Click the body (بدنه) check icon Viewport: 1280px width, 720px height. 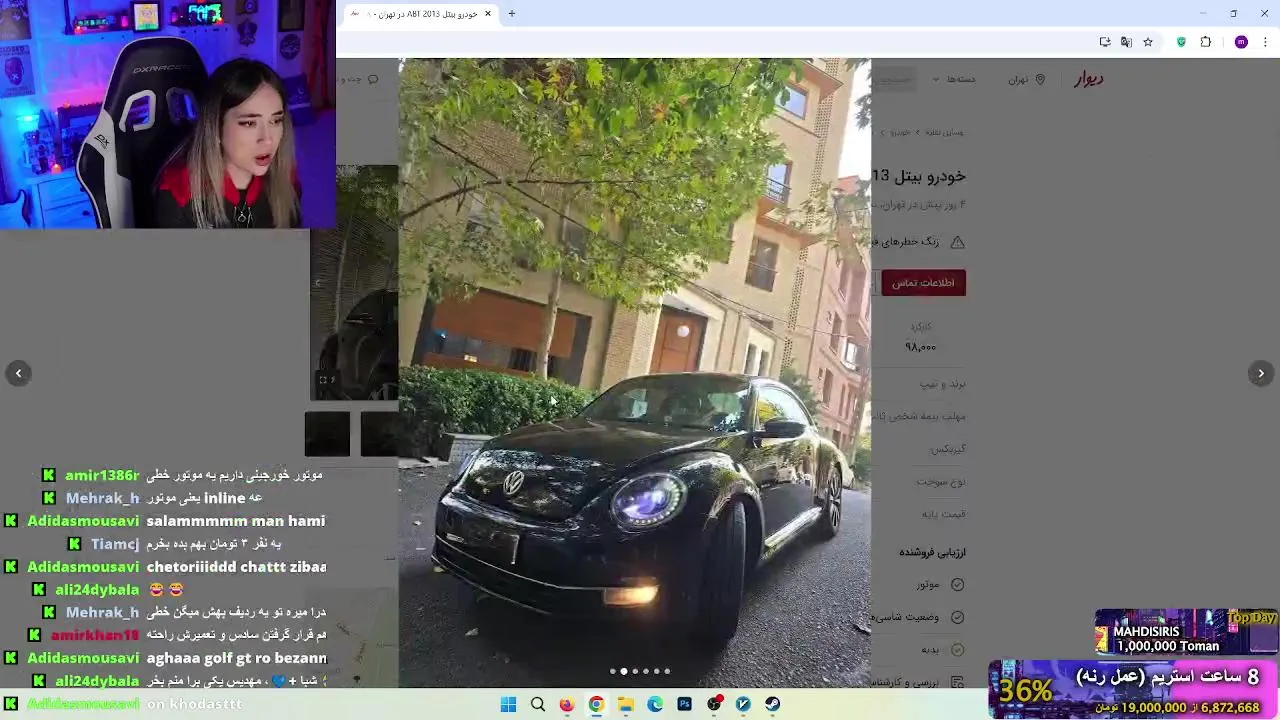coord(957,649)
